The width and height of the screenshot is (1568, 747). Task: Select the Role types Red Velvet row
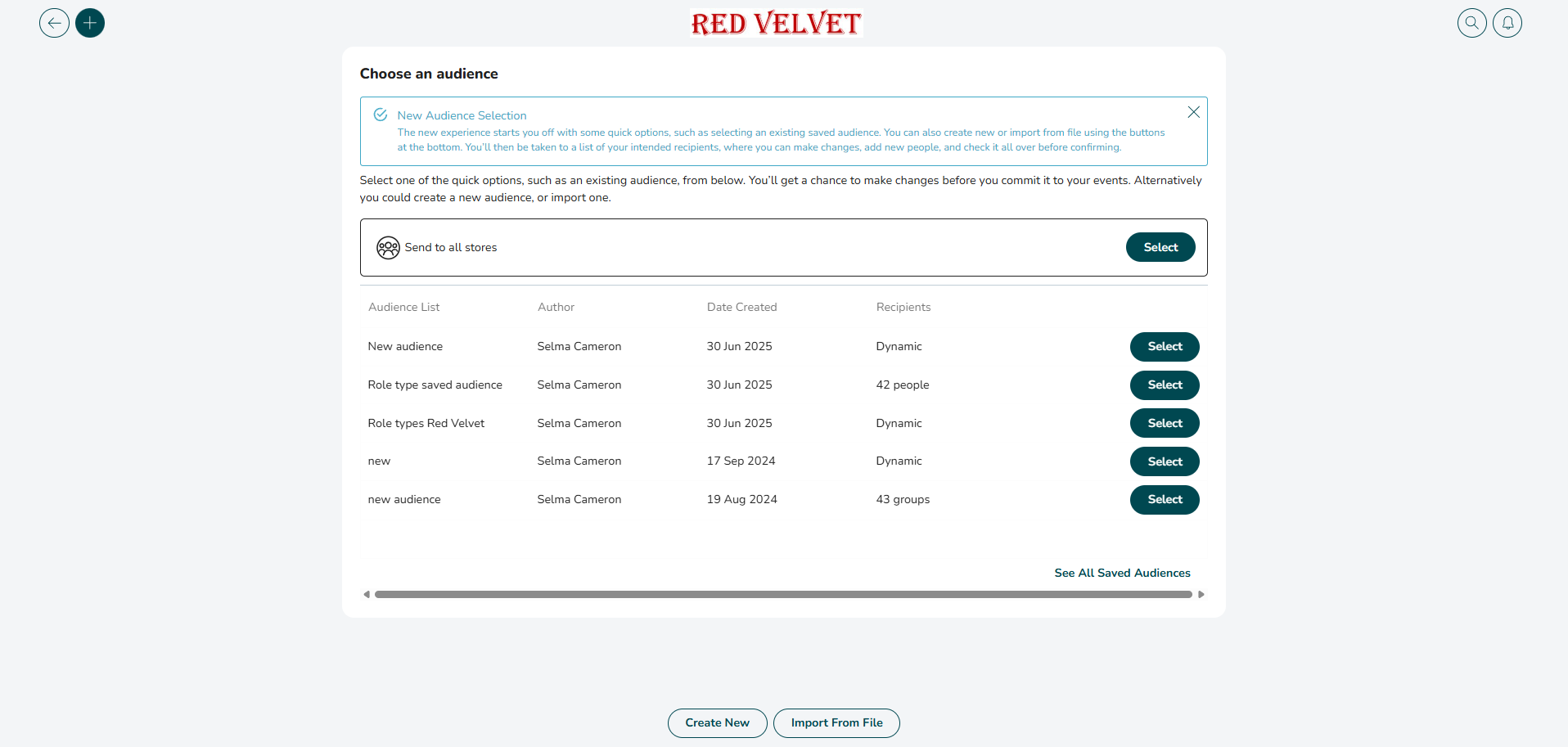click(1165, 423)
